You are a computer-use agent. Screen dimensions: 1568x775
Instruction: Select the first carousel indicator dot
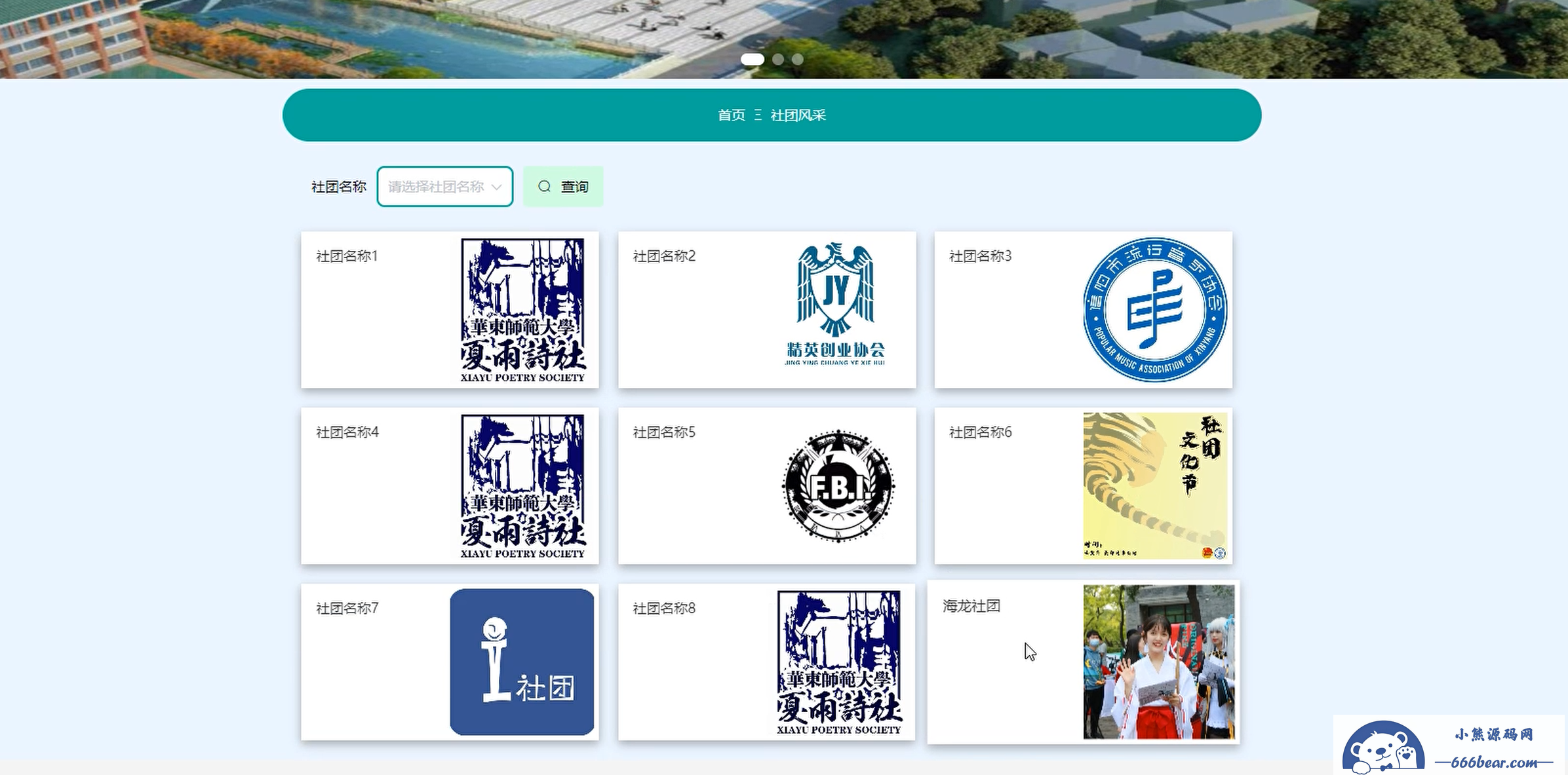pyautogui.click(x=752, y=59)
